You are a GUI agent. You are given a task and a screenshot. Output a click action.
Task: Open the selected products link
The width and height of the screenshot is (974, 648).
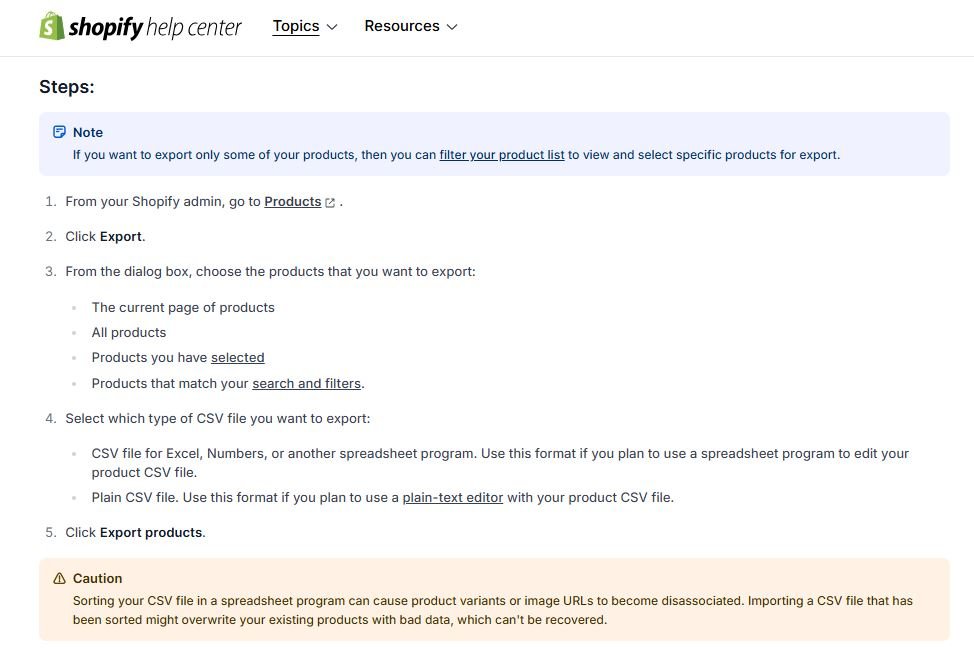(237, 358)
